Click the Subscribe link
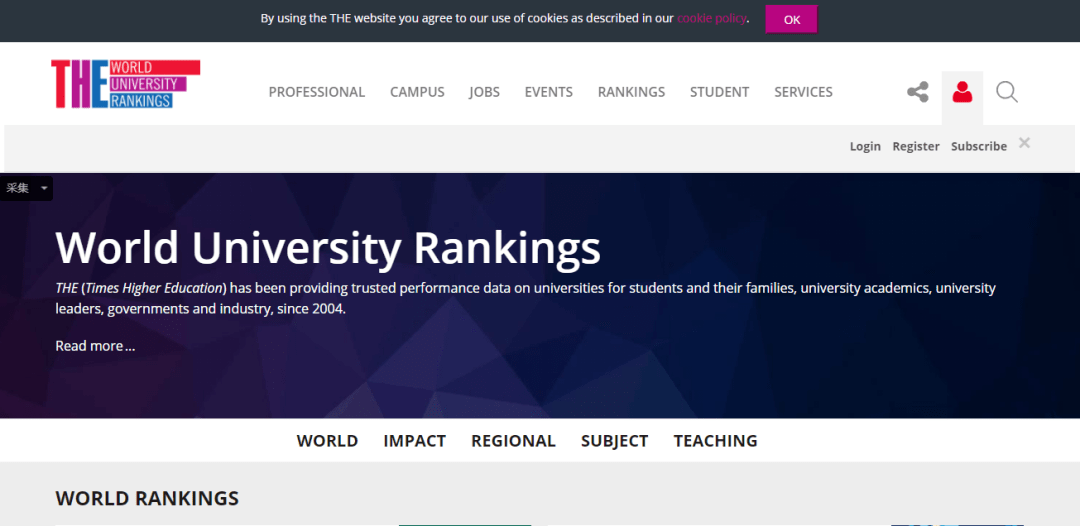This screenshot has height=526, width=1080. 979,146
